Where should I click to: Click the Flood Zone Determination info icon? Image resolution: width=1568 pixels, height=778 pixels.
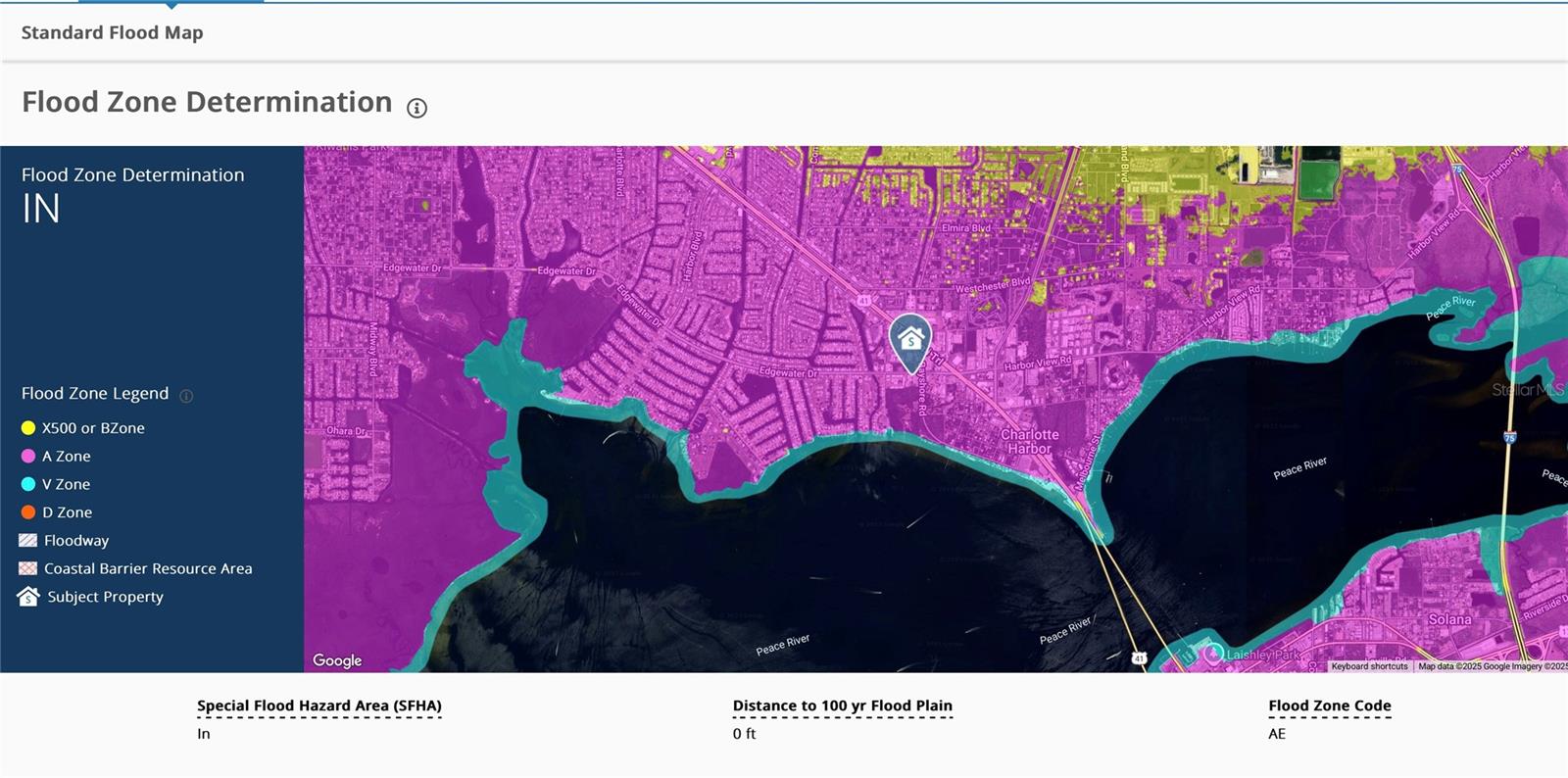pyautogui.click(x=416, y=108)
